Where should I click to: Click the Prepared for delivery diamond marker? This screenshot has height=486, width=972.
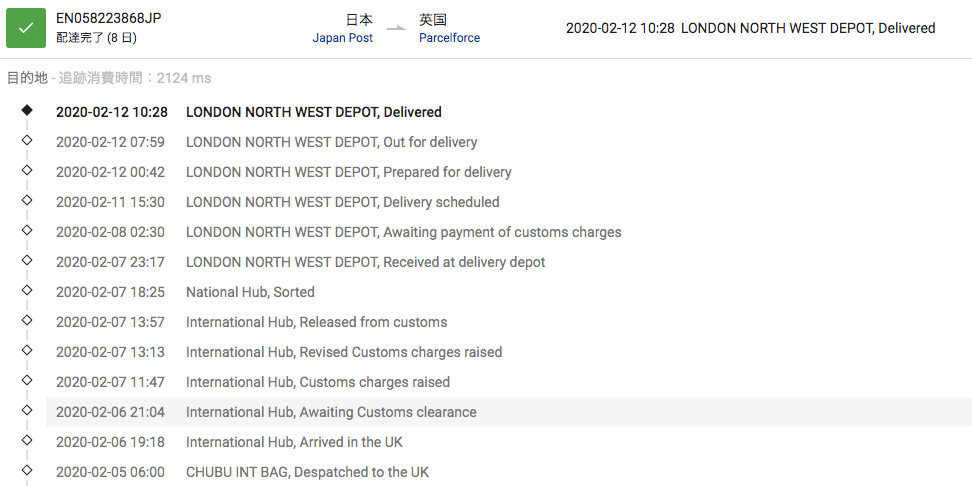coord(27,170)
